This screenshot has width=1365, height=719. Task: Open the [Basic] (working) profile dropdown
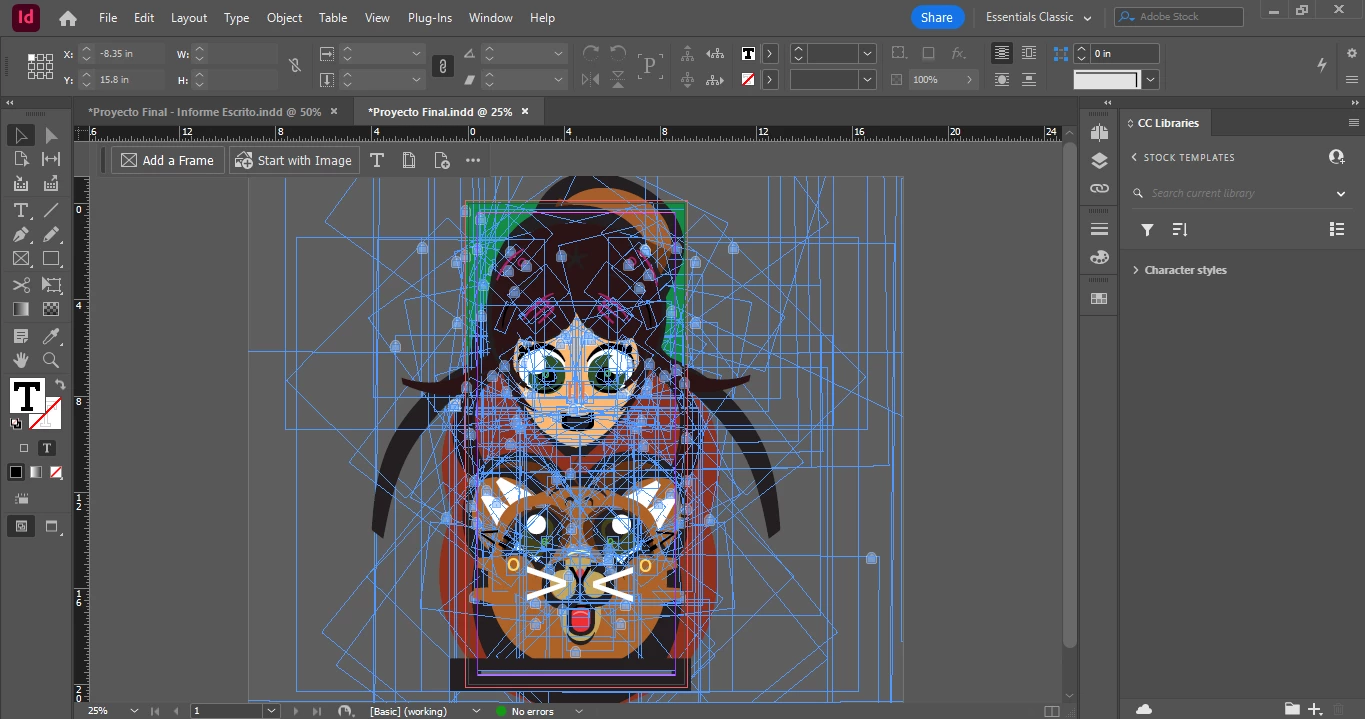[x=478, y=711]
